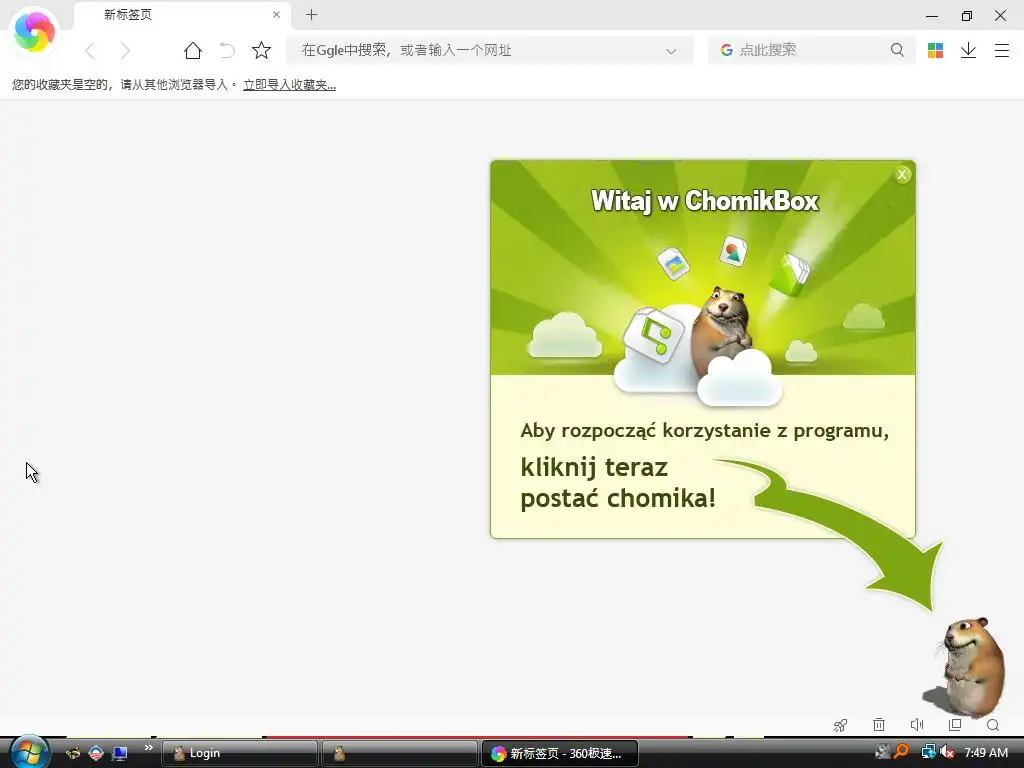
Task: Select the 新标签页 tab
Action: point(182,15)
